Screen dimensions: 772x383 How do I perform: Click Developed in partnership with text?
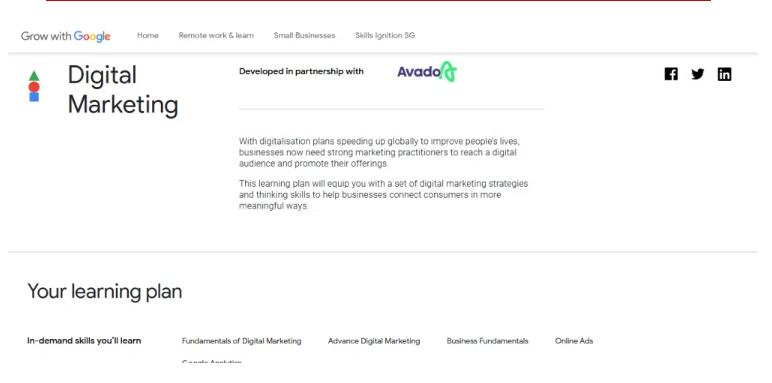301,71
